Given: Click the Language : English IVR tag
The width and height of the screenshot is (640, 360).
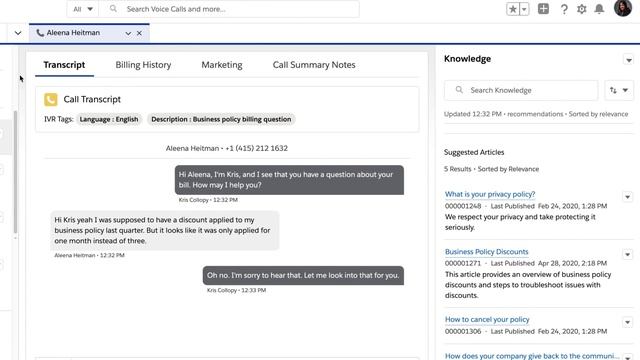Looking at the screenshot, I should click(x=109, y=119).
